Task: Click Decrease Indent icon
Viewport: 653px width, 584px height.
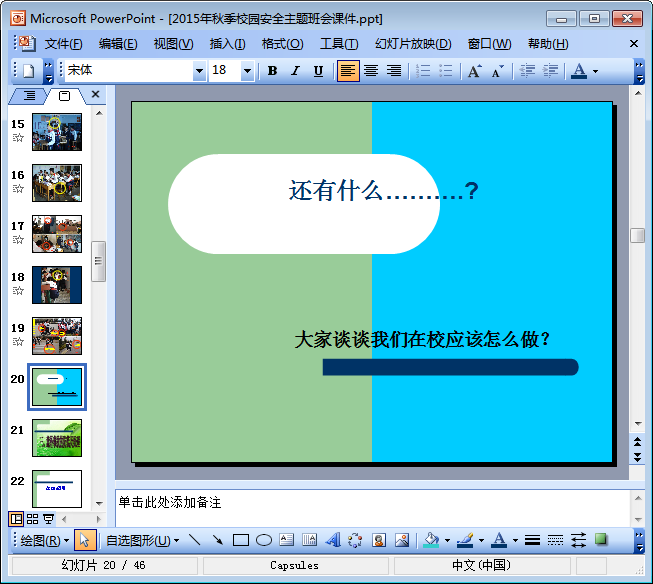Action: (527, 71)
